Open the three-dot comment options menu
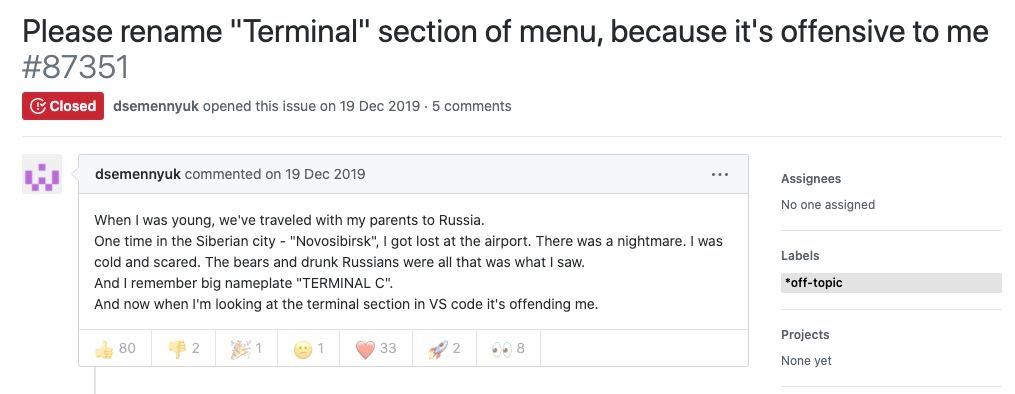The height and width of the screenshot is (394, 1015). pos(720,174)
